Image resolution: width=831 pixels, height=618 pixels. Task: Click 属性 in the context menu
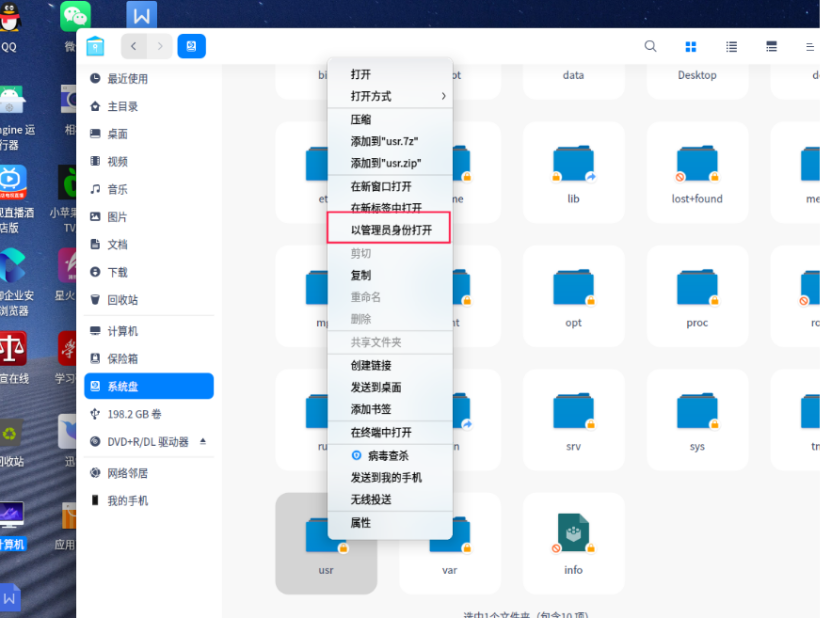pyautogui.click(x=360, y=523)
